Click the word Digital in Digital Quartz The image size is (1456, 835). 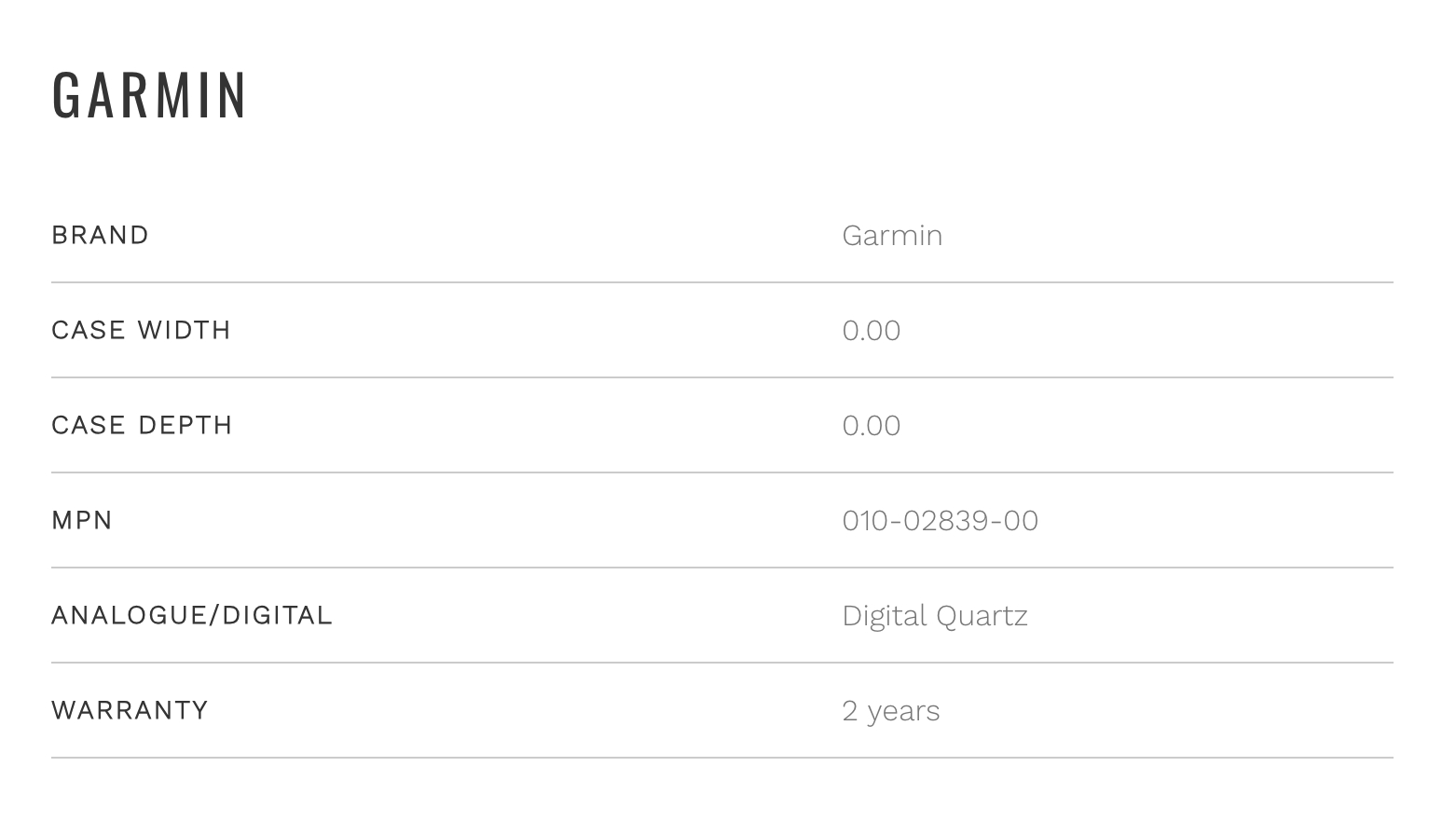(884, 616)
